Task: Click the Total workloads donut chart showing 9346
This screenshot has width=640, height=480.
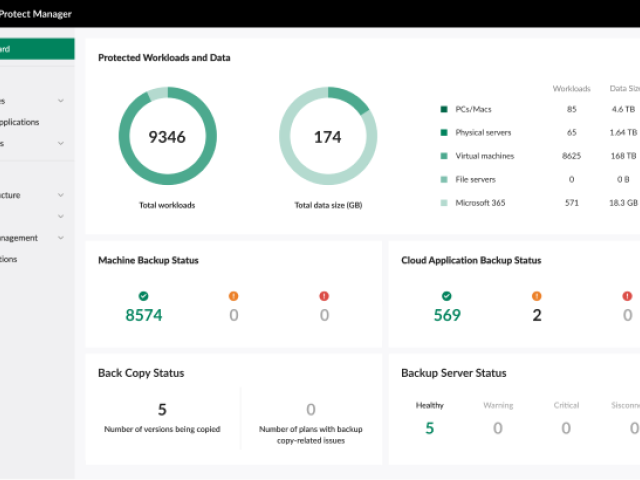Action: [167, 136]
